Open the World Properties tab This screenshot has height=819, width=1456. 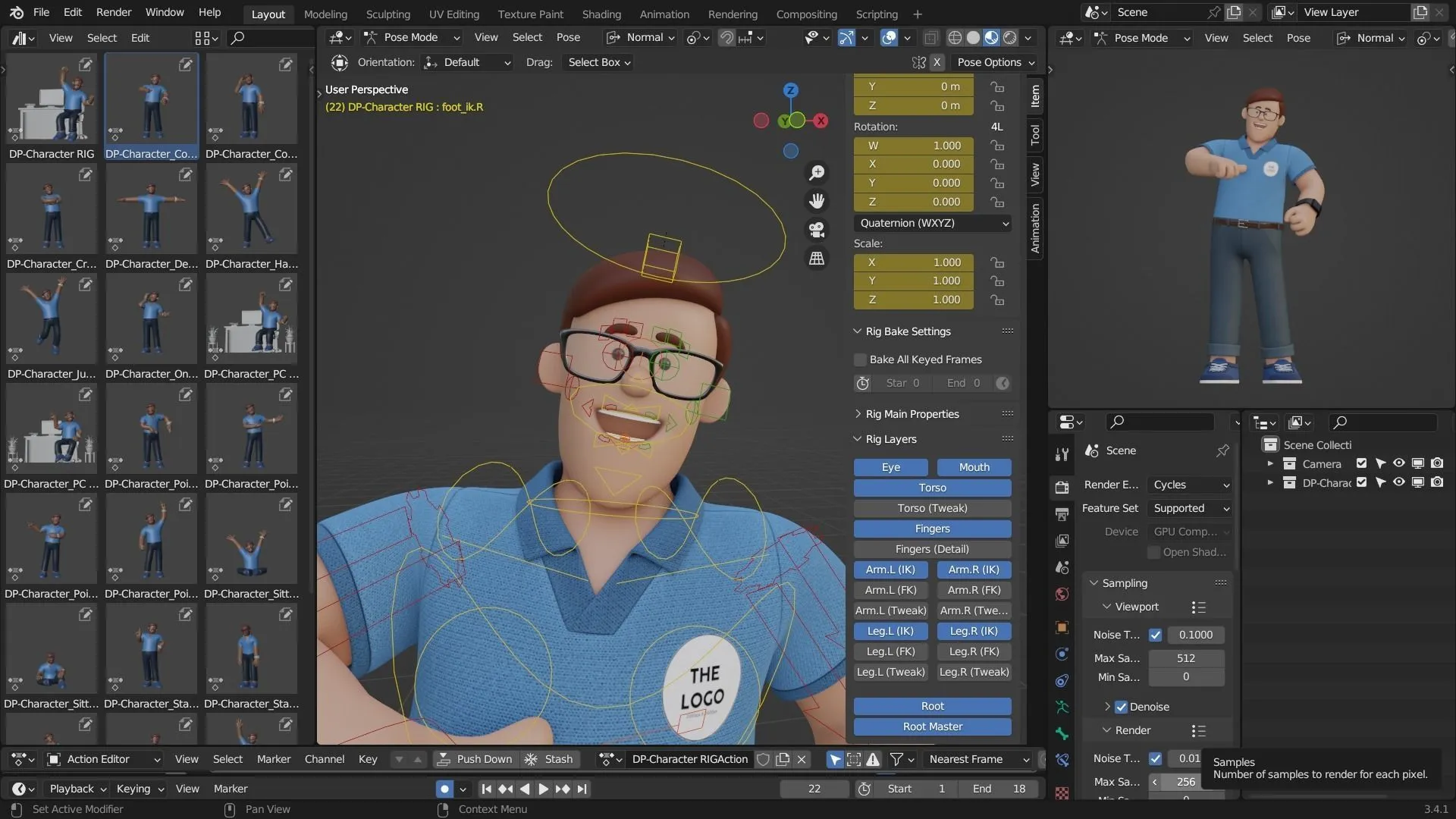[x=1061, y=595]
